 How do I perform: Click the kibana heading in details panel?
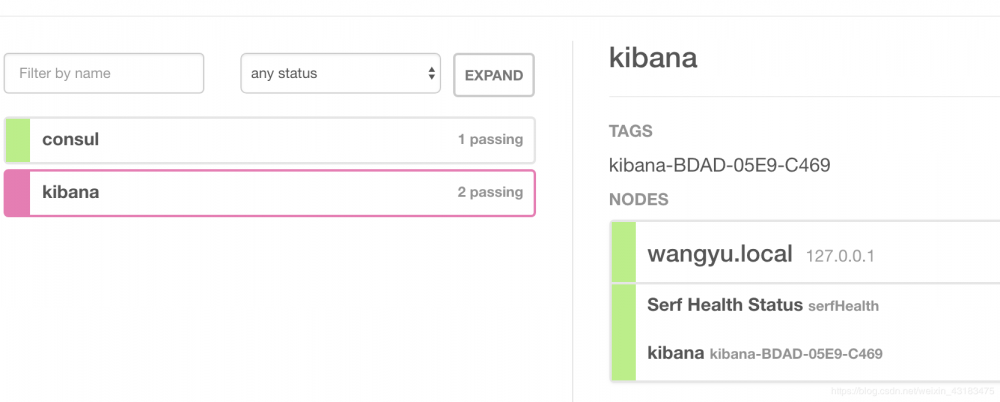(x=653, y=58)
